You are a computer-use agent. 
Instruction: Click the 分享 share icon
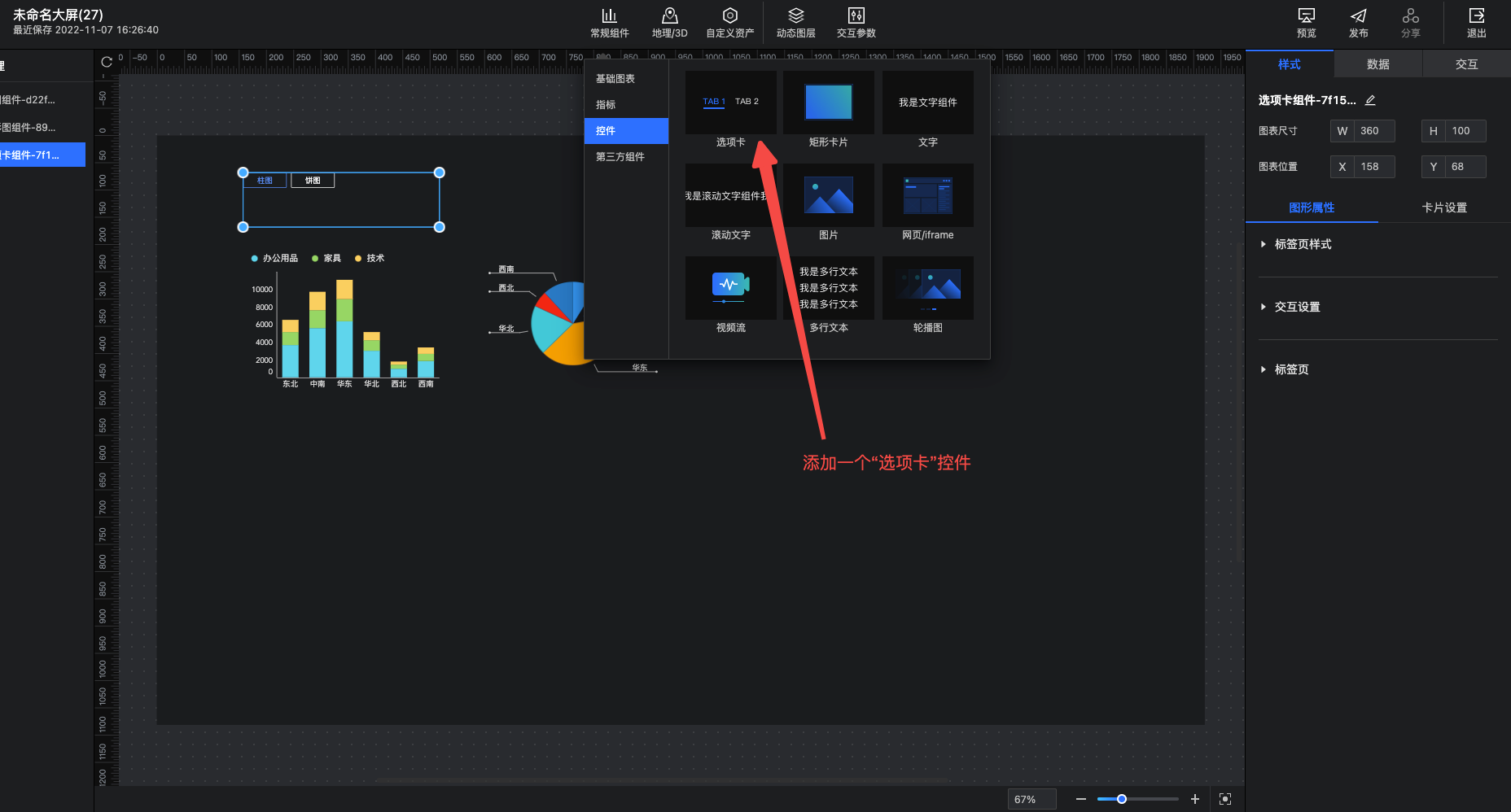[1410, 15]
